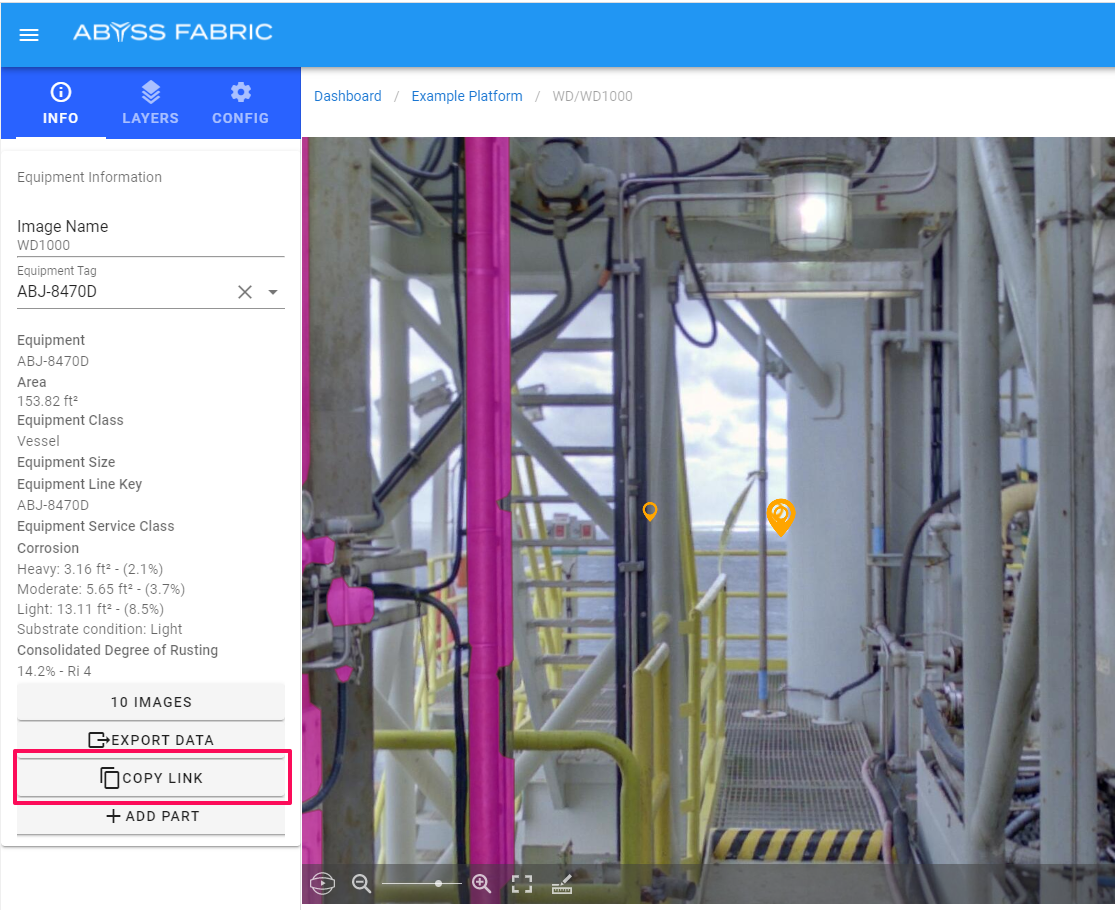The height and width of the screenshot is (910, 1115).
Task: Go to Example Platform breadcrumb link
Action: [x=467, y=96]
